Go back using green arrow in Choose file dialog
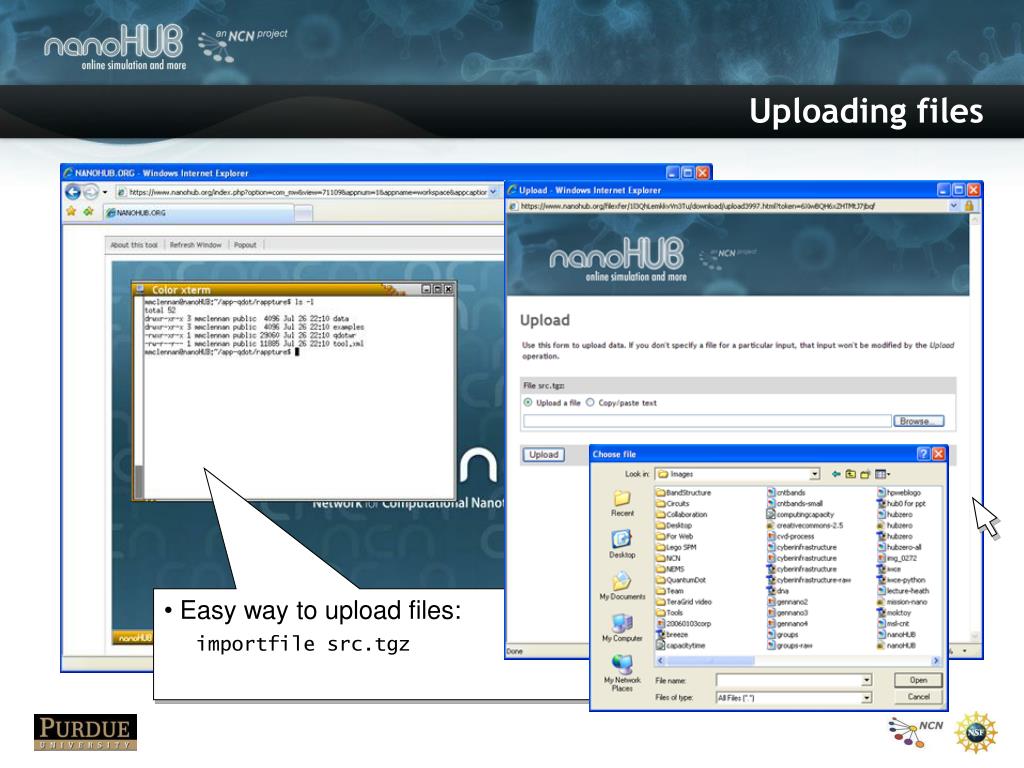The height and width of the screenshot is (768, 1024). [x=836, y=474]
